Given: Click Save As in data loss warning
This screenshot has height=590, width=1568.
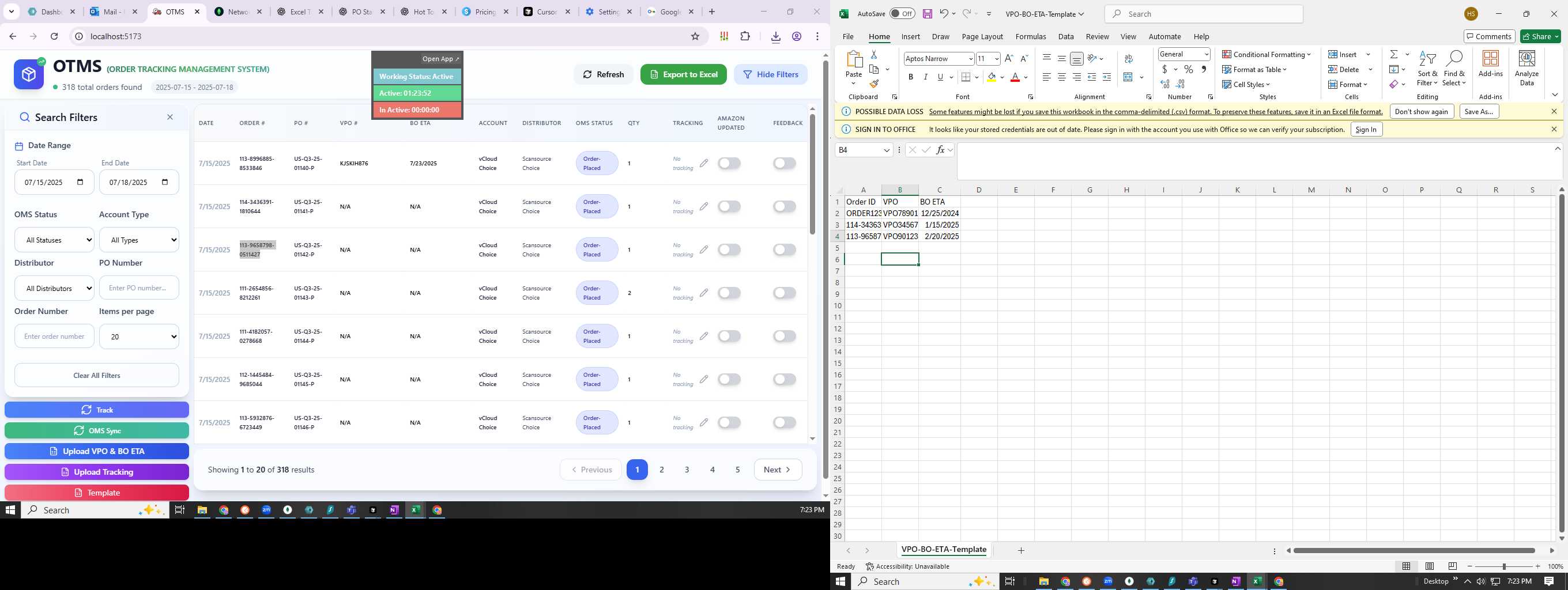Looking at the screenshot, I should point(1479,111).
